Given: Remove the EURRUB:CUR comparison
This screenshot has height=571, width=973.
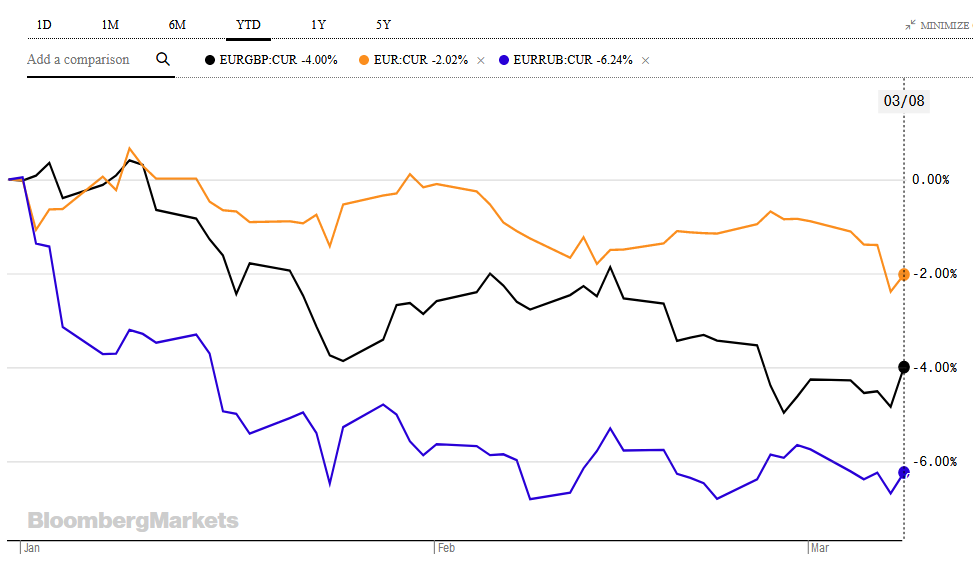Looking at the screenshot, I should pyautogui.click(x=645, y=60).
